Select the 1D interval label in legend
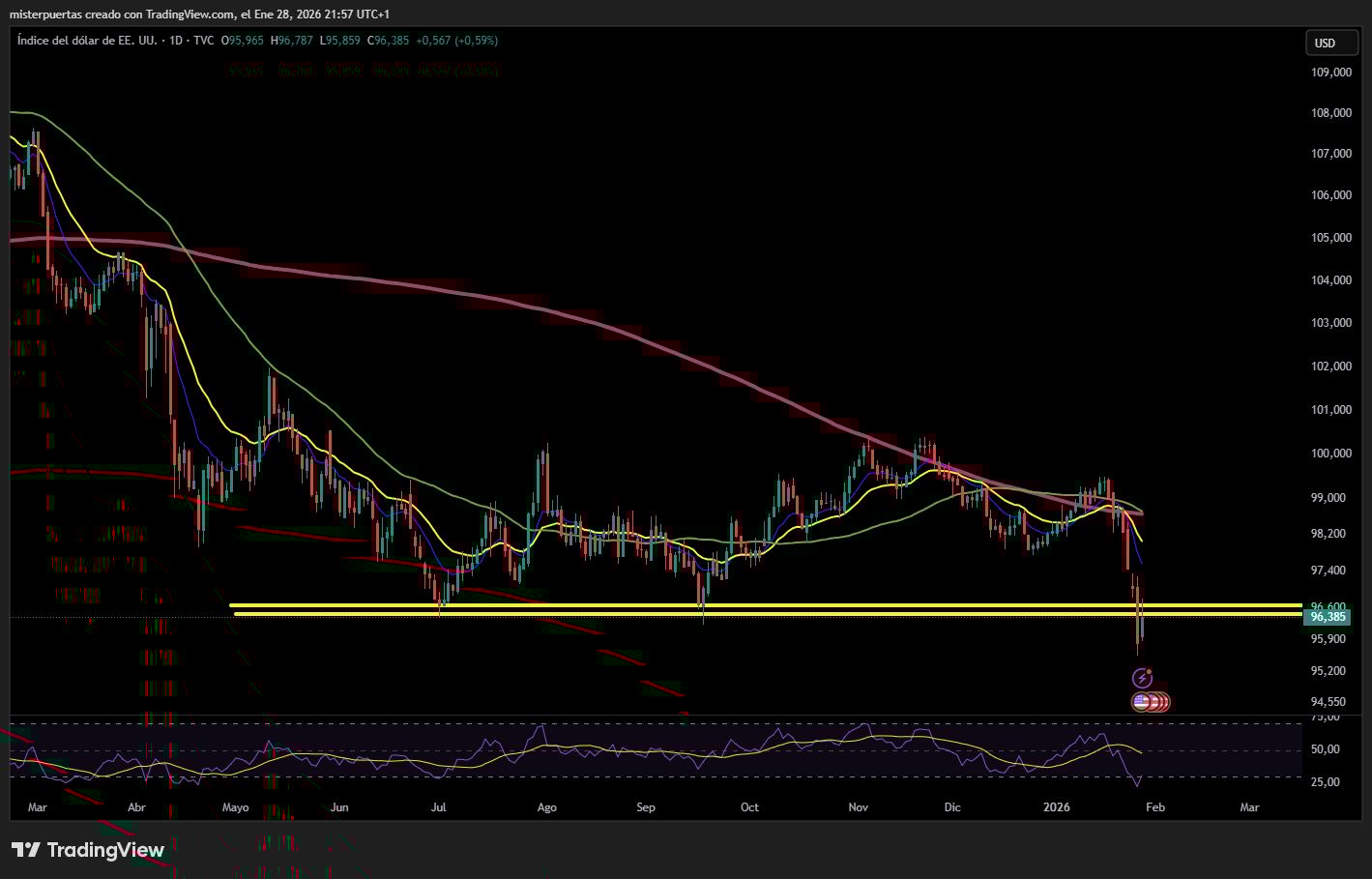Image resolution: width=1372 pixels, height=879 pixels. tap(176, 41)
